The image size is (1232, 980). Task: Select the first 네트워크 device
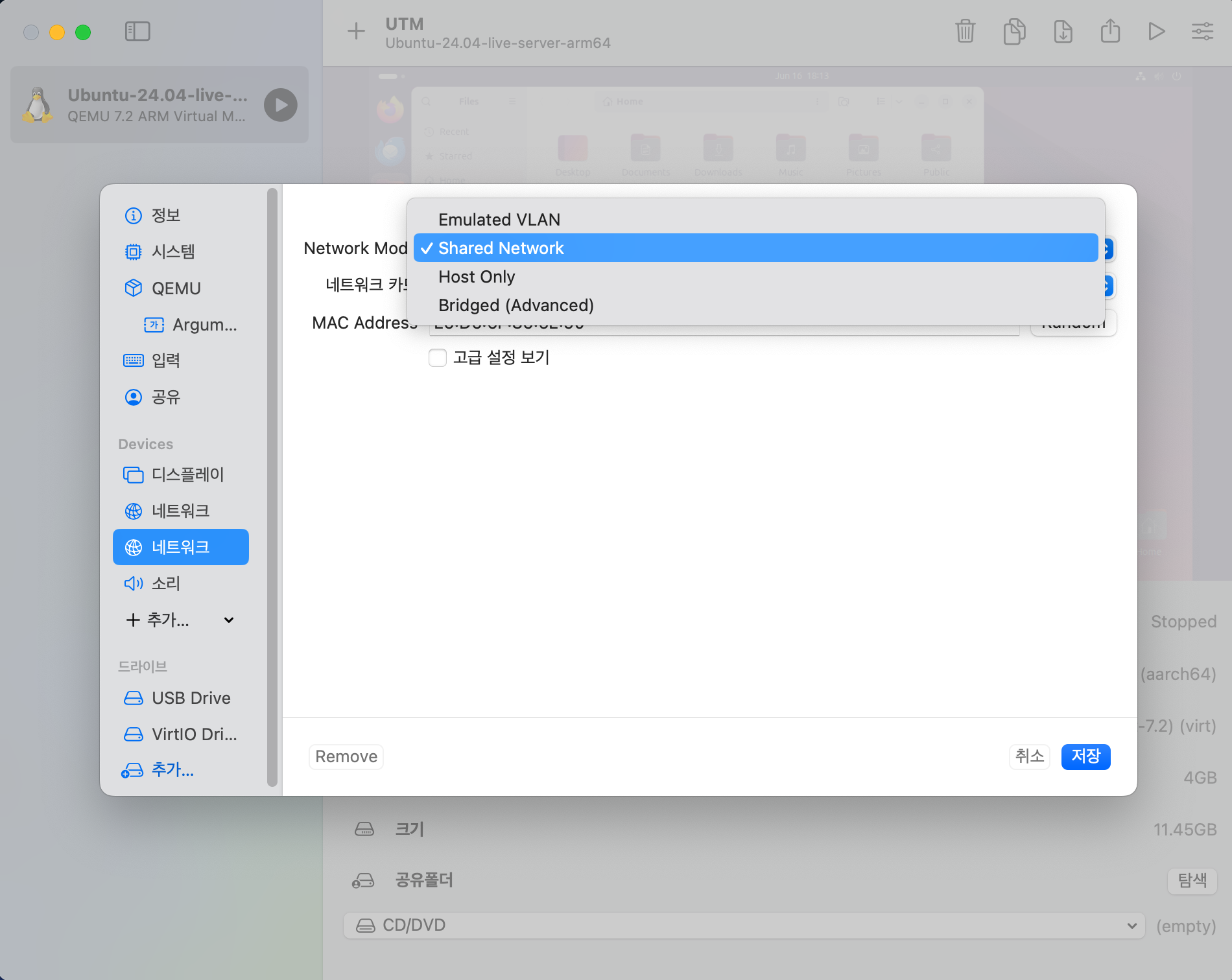[x=181, y=511]
